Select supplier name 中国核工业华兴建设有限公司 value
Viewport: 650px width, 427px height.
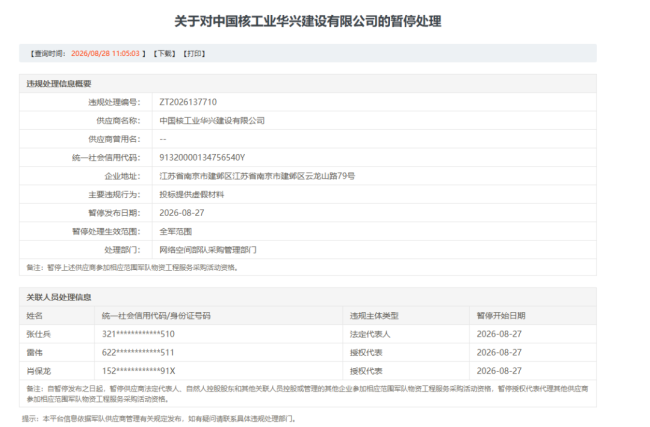pyautogui.click(x=212, y=121)
